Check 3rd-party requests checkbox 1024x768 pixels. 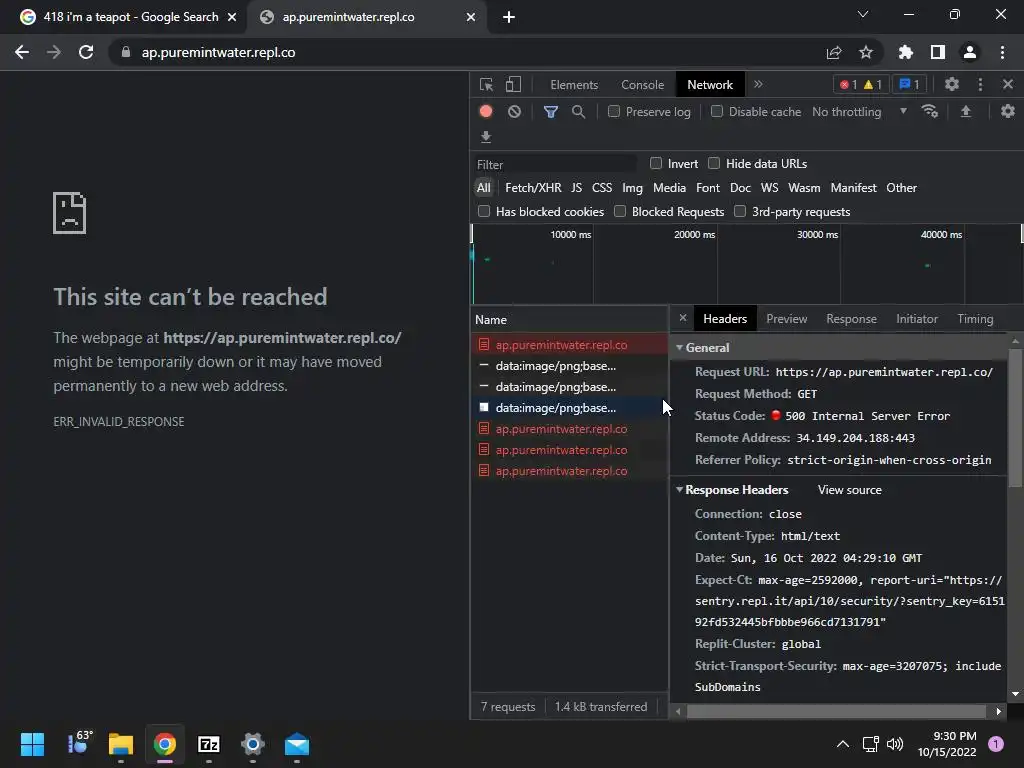(x=740, y=211)
